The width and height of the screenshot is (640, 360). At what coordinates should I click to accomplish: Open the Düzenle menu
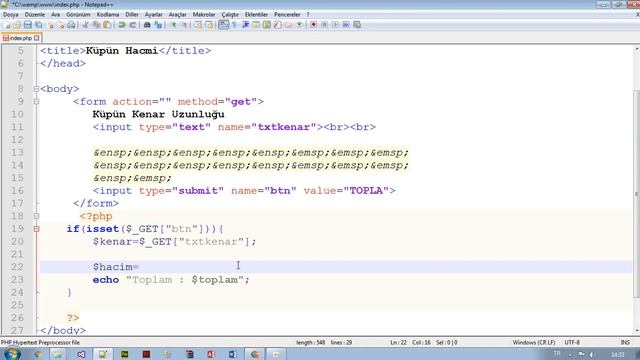click(x=35, y=15)
